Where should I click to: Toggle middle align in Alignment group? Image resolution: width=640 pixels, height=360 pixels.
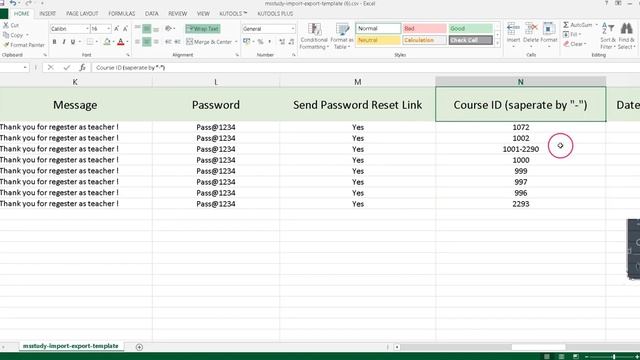pos(147,29)
